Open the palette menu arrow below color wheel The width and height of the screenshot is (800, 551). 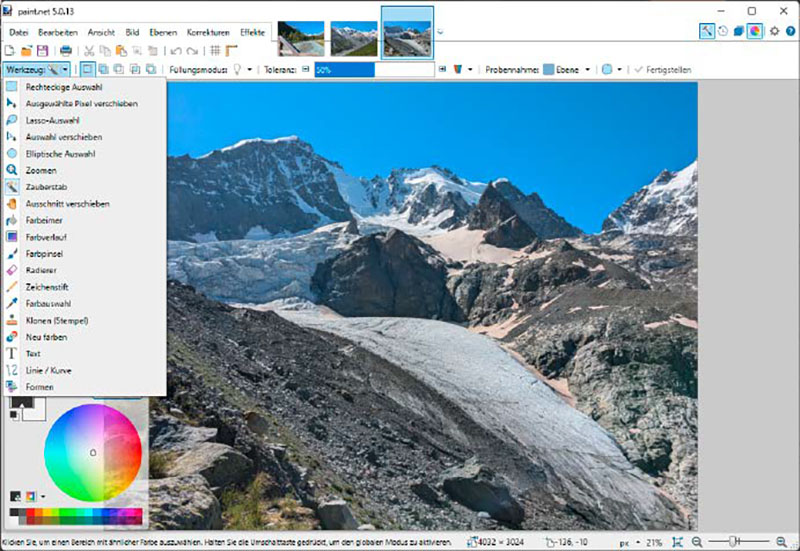(43, 496)
